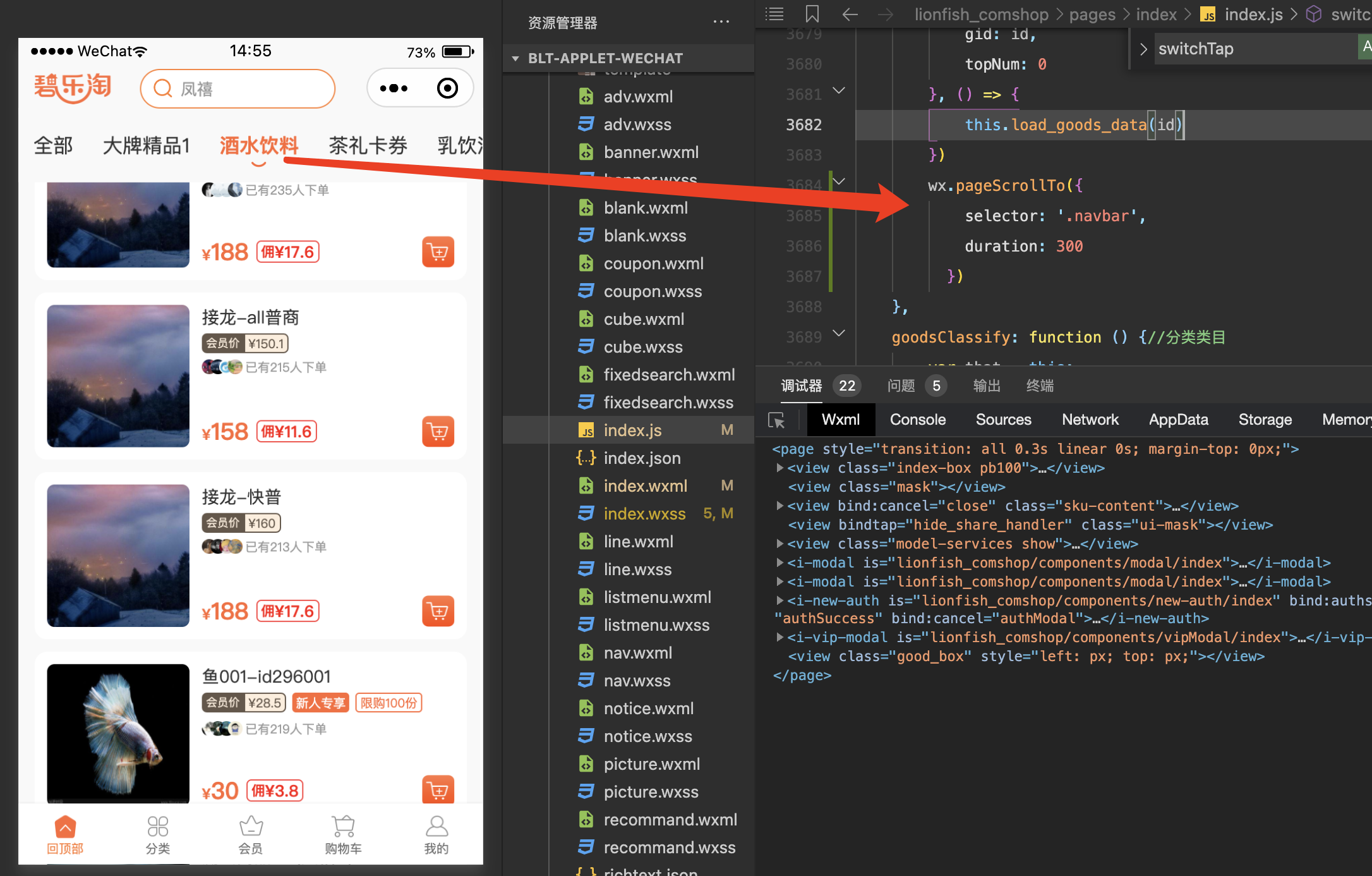
Task: Collapse the BLT-APPLET-WECHAT folder tree
Action: [515, 58]
